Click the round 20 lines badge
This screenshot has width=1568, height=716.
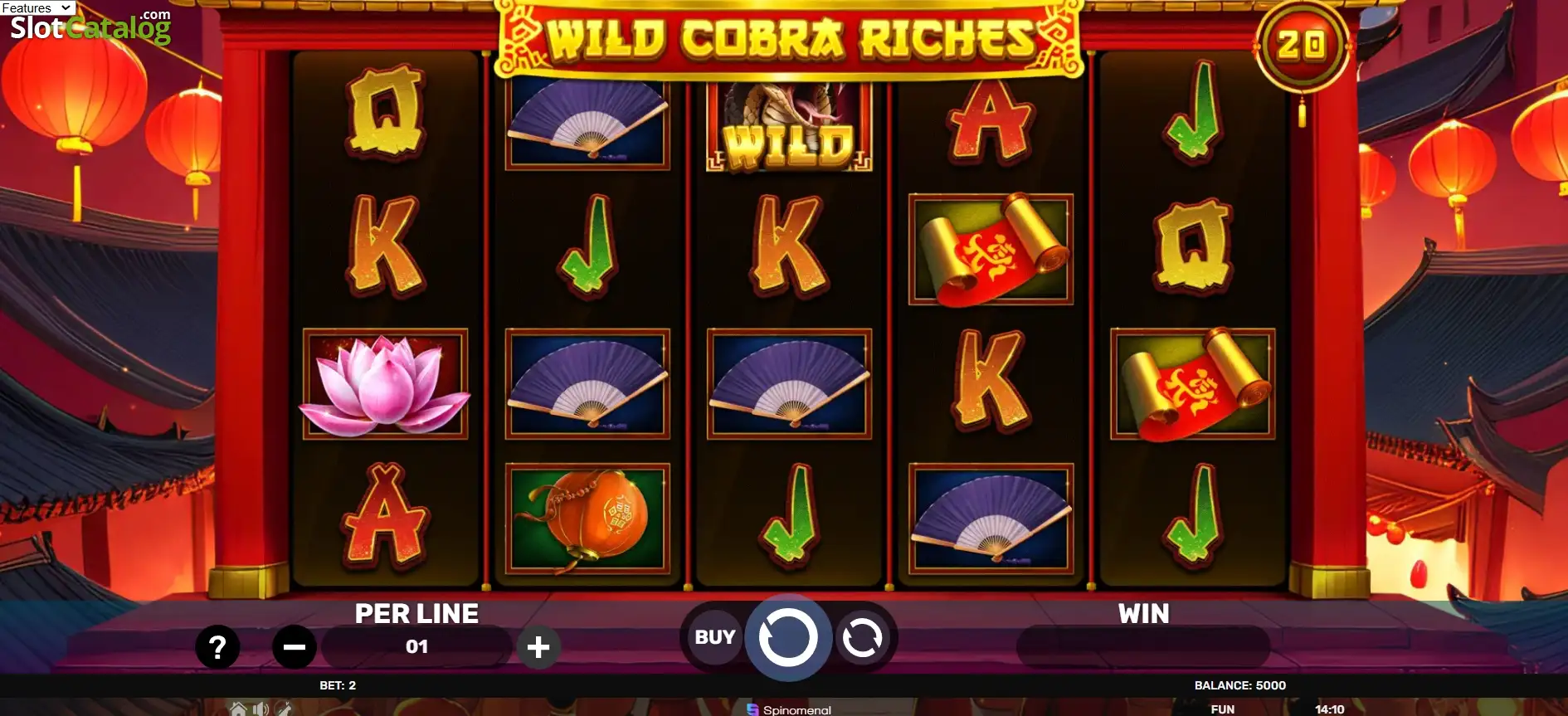[x=1302, y=45]
